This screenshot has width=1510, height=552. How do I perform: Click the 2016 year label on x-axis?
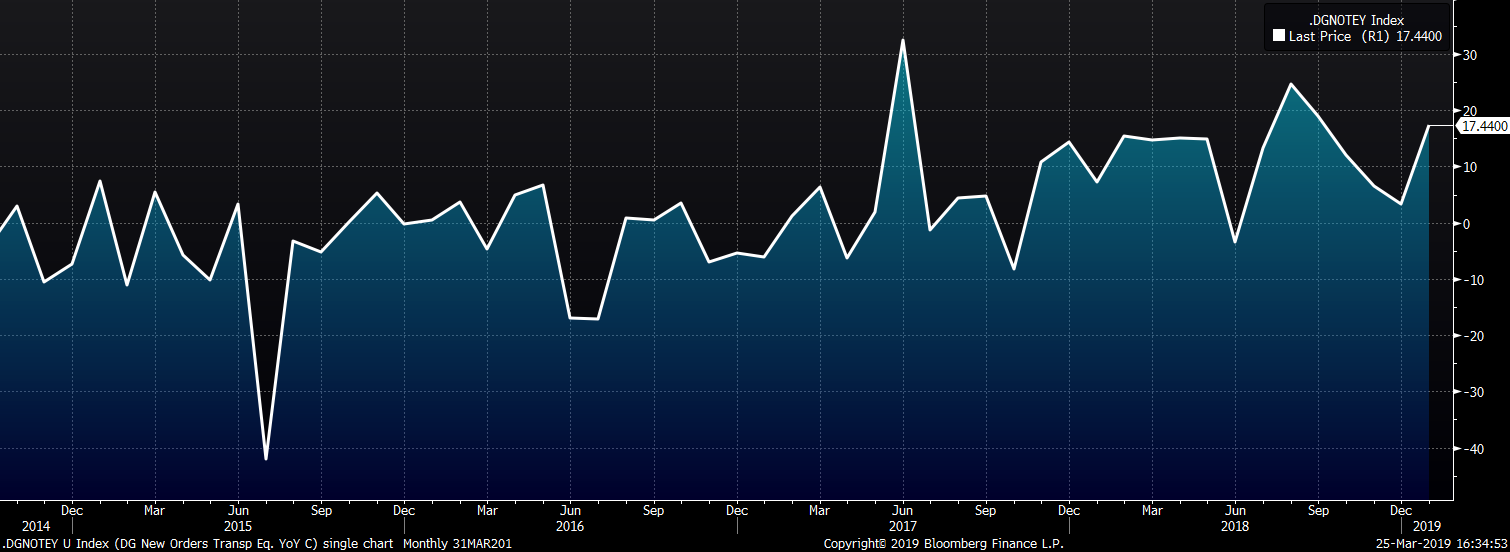[570, 526]
